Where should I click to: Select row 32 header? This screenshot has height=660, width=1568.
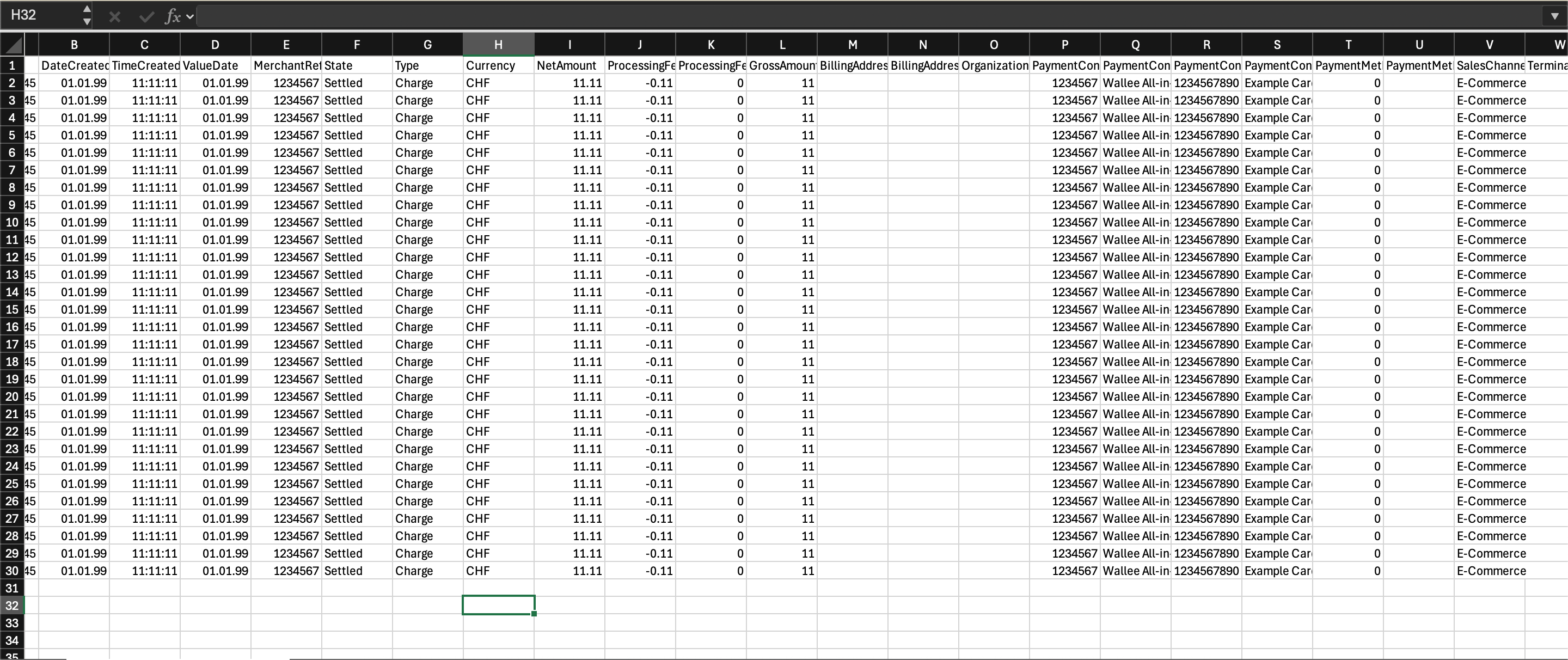click(x=12, y=605)
